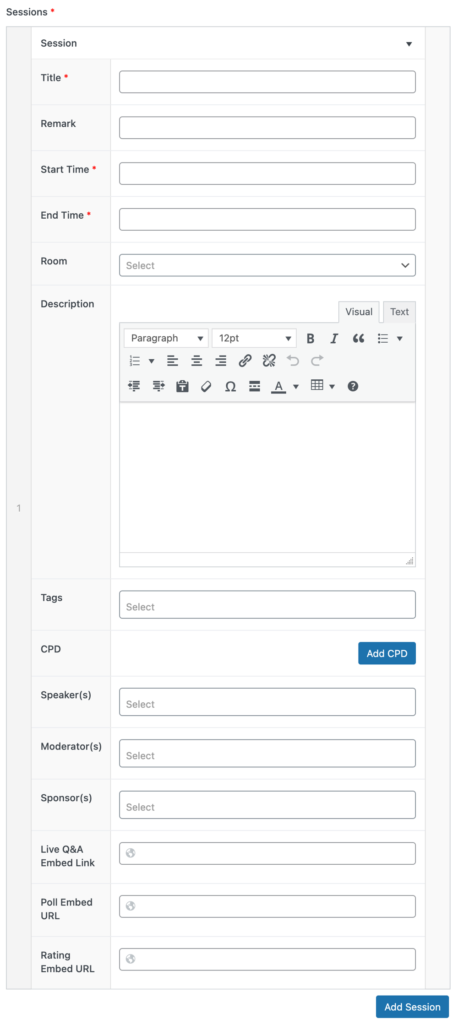Grab the editor resize handle corner

(410, 561)
